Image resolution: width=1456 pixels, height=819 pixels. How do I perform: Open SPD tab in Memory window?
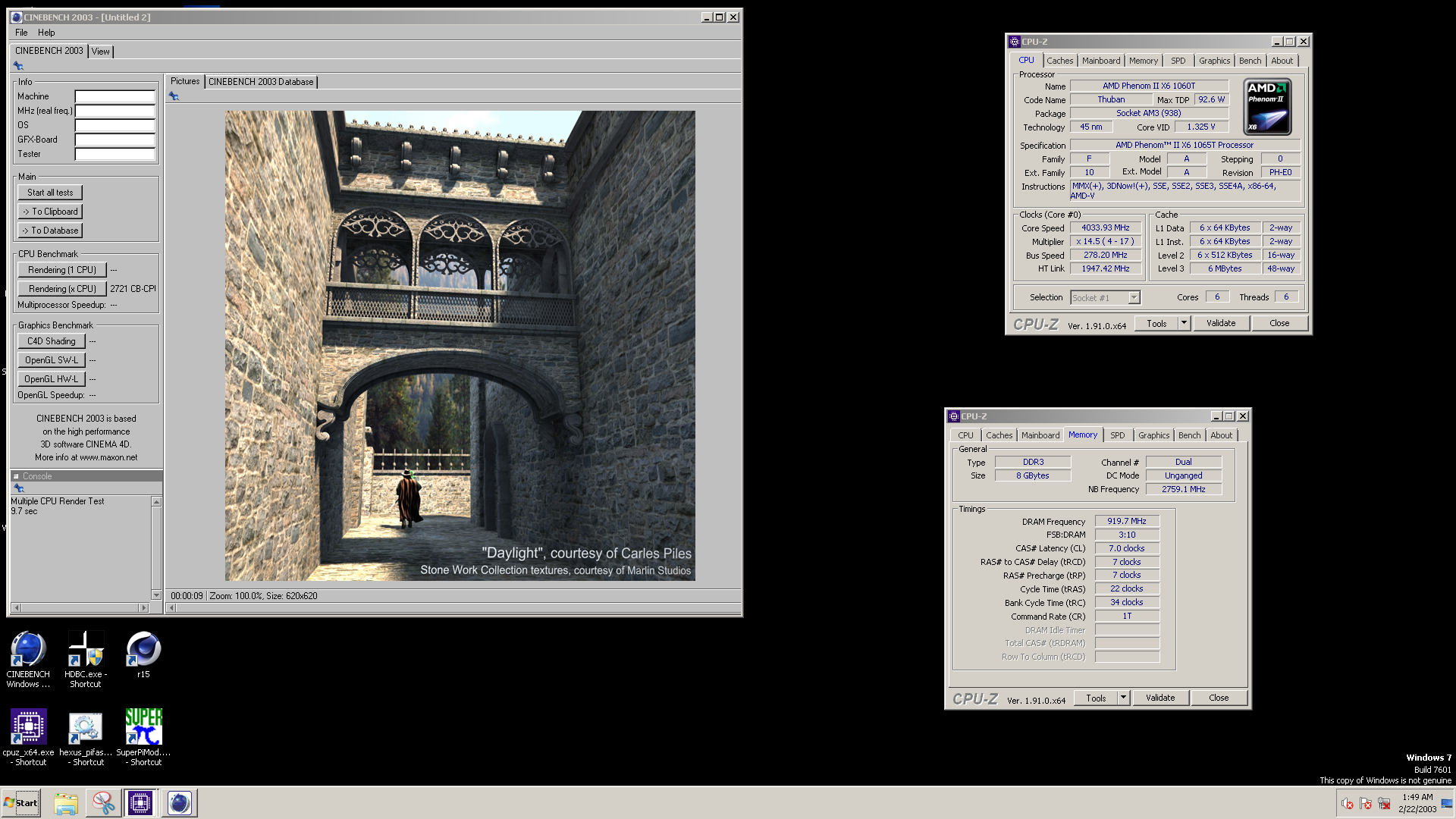(1118, 435)
